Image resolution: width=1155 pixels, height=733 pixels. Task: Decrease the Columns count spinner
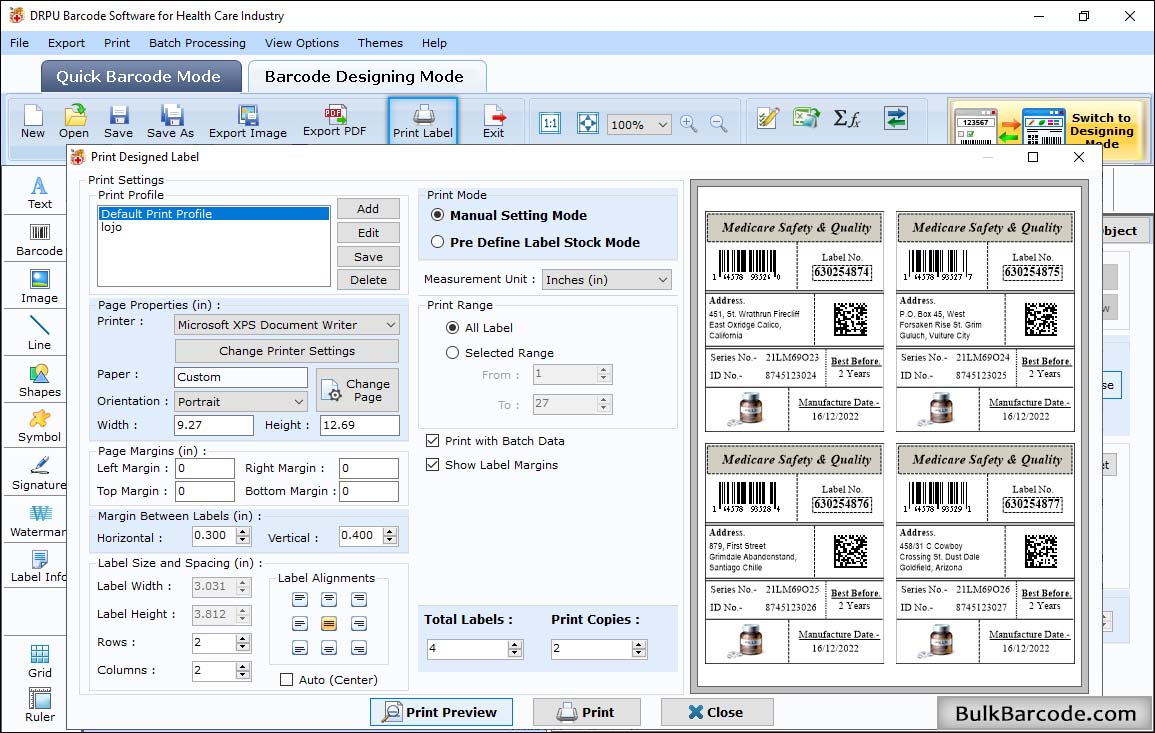(x=243, y=675)
